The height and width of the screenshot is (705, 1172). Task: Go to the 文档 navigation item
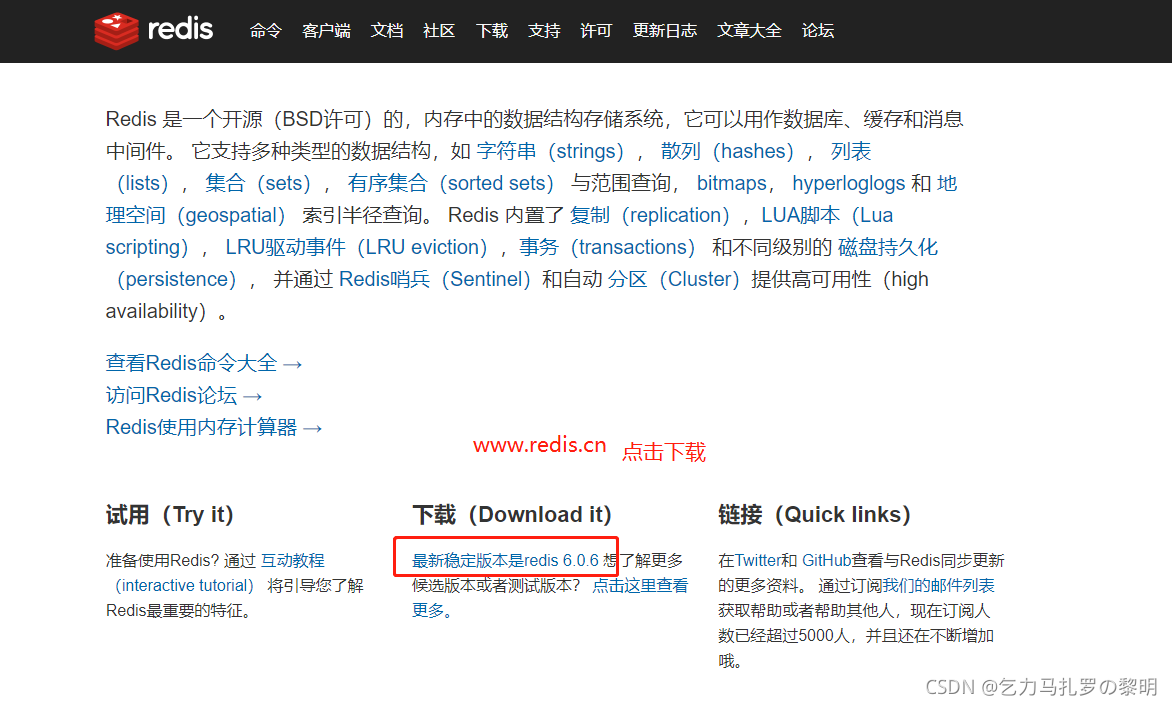[386, 31]
